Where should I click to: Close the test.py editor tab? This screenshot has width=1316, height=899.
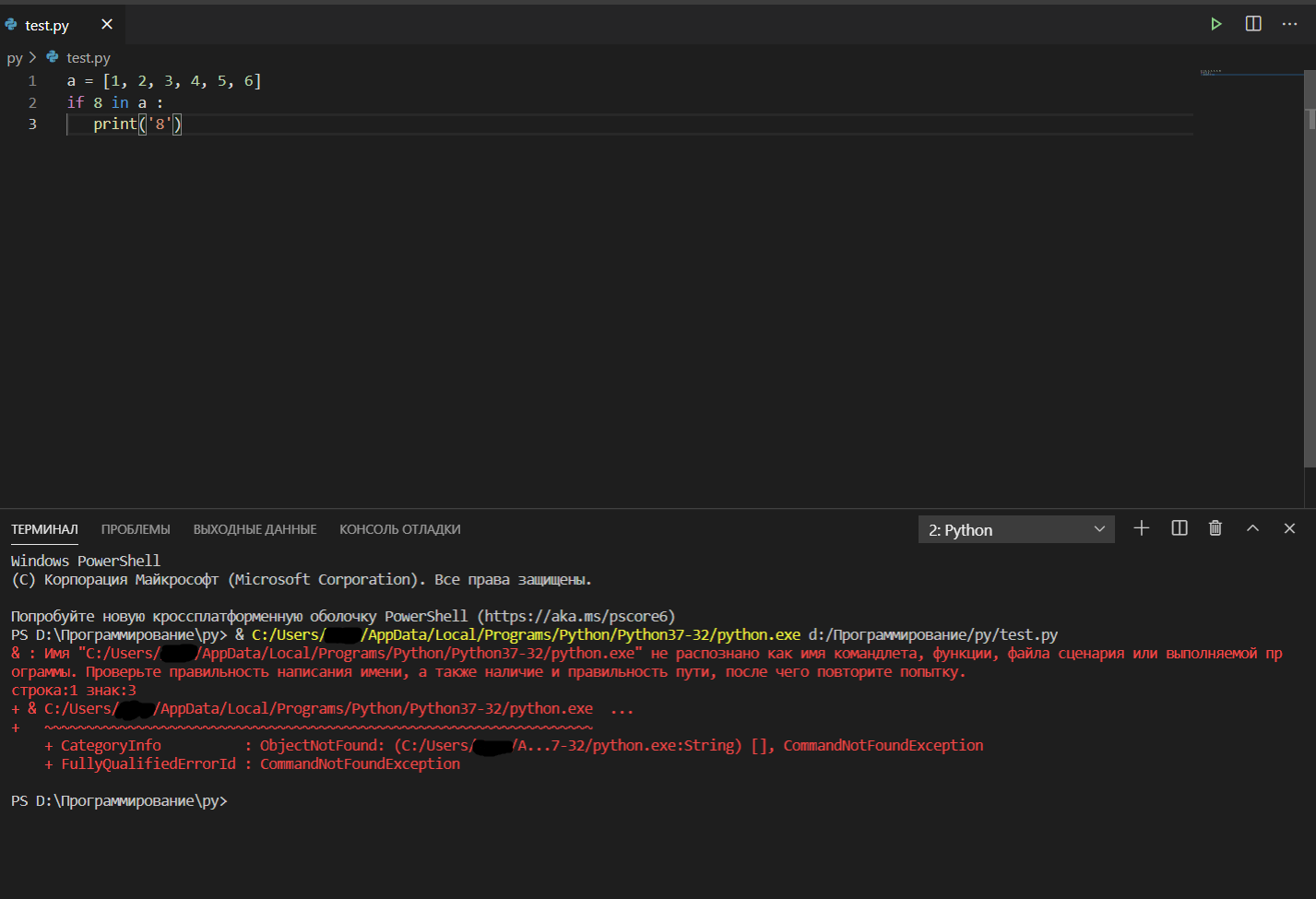(107, 24)
